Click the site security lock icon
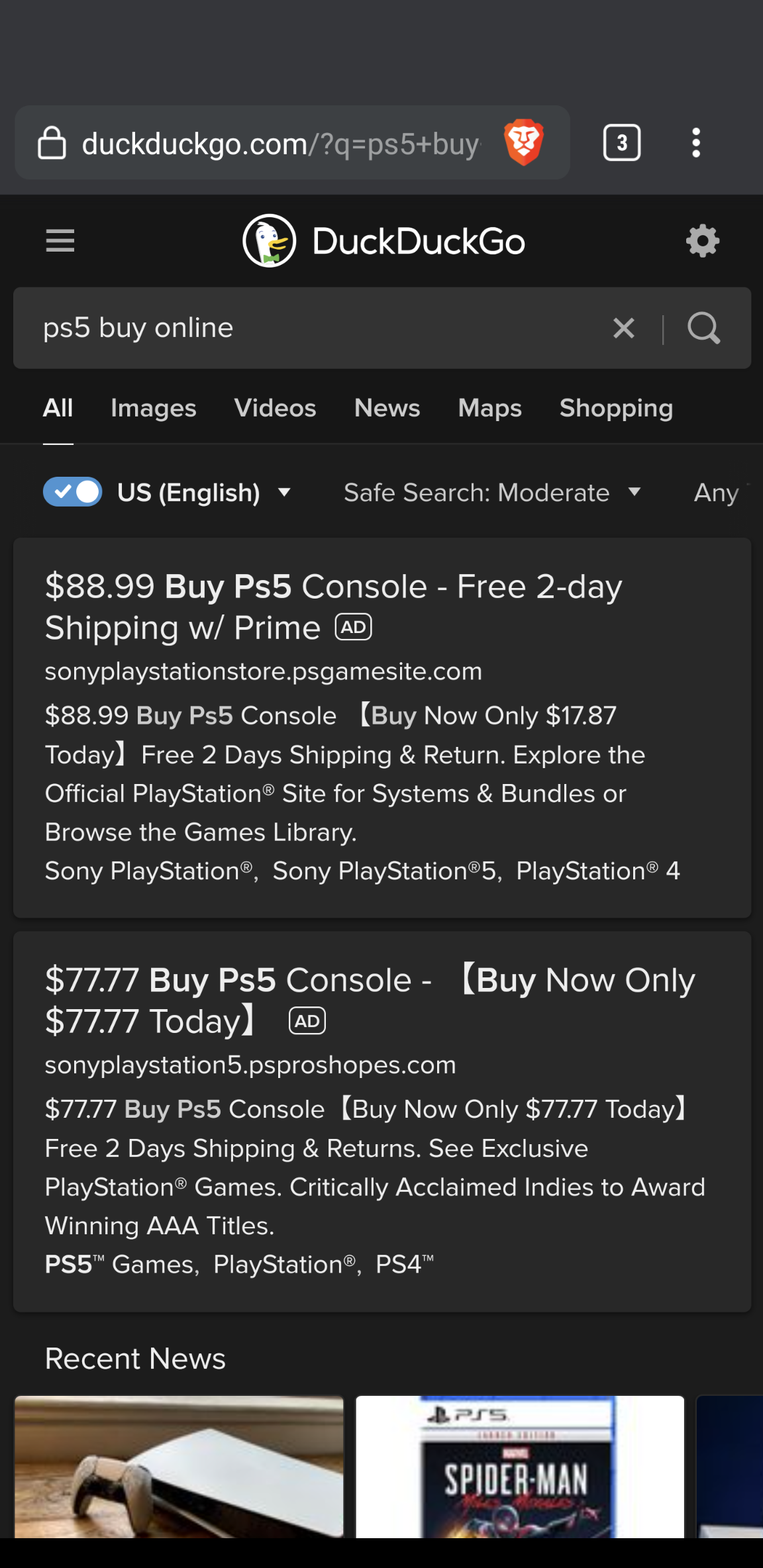The image size is (763, 1568). click(x=54, y=142)
